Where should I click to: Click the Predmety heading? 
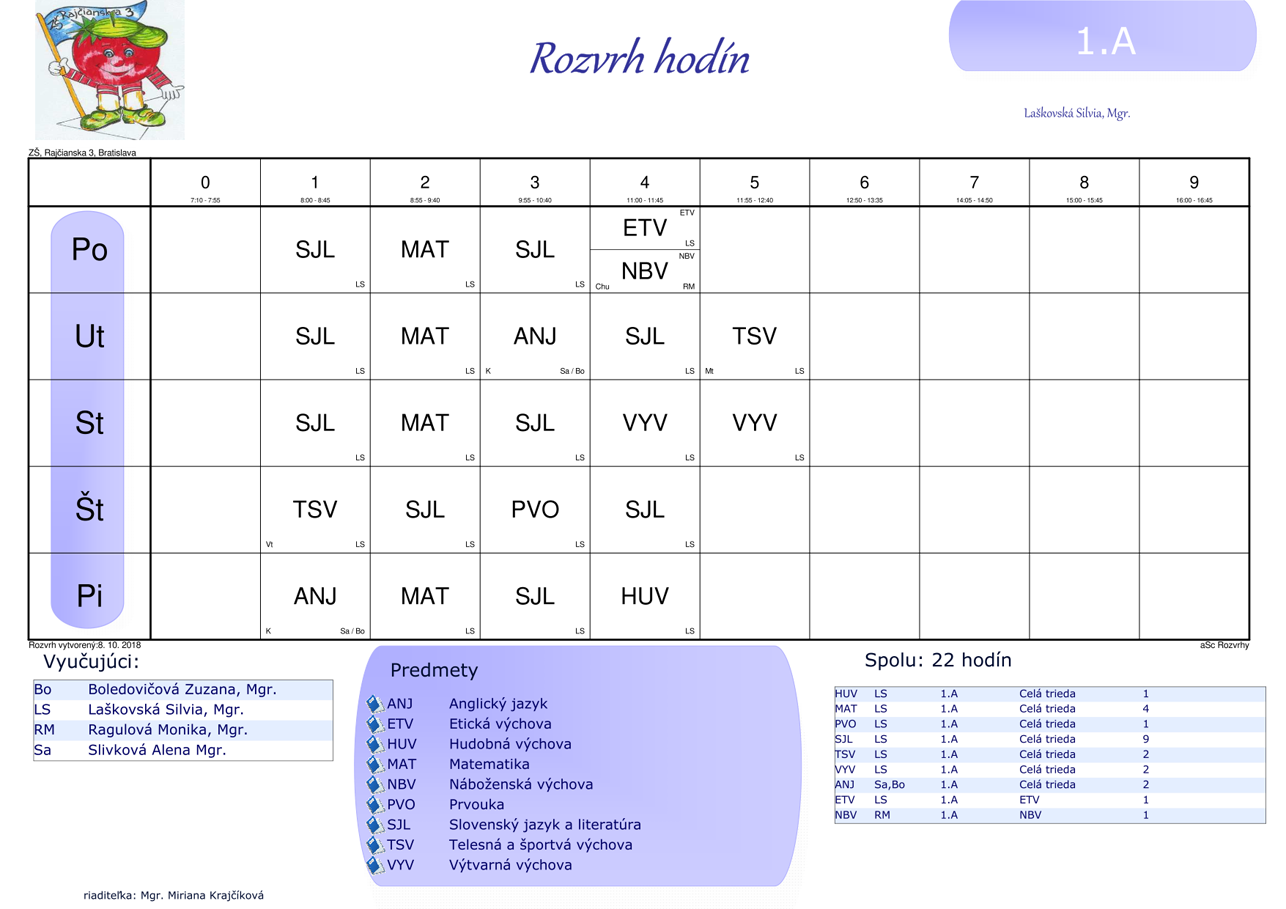[434, 670]
